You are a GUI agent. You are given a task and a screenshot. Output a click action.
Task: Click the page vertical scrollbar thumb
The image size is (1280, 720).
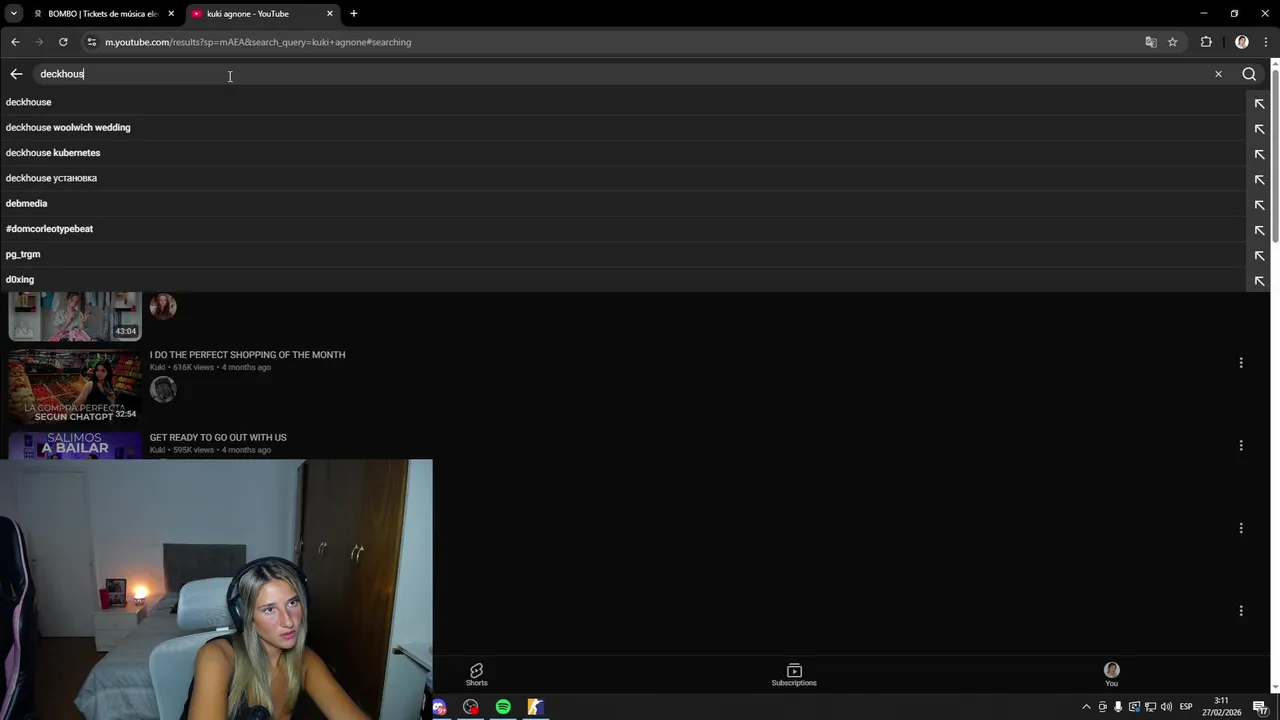click(1275, 155)
